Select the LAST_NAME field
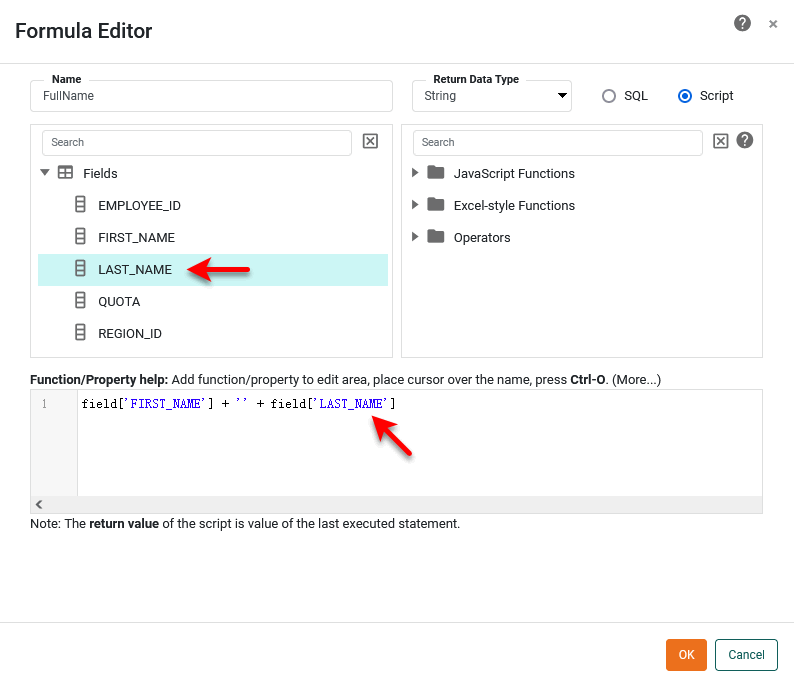 pos(135,269)
